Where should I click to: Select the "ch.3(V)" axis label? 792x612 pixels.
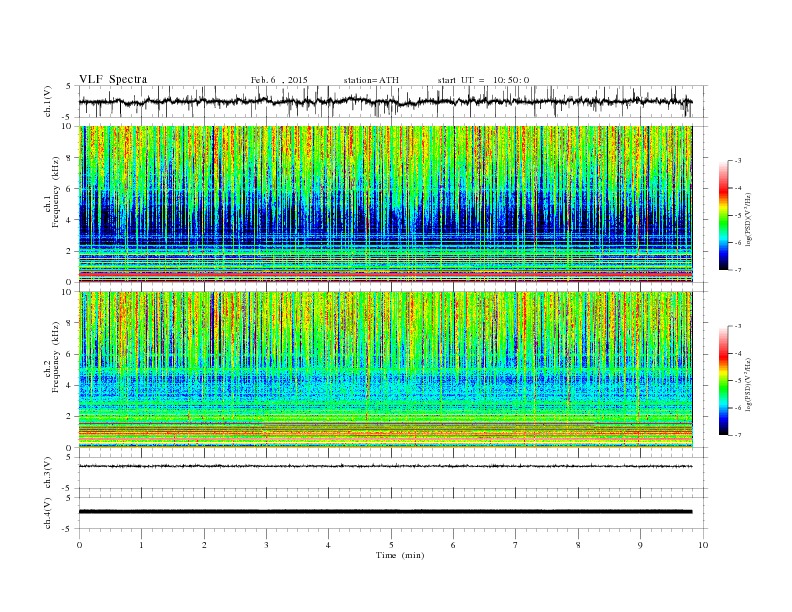click(x=47, y=473)
